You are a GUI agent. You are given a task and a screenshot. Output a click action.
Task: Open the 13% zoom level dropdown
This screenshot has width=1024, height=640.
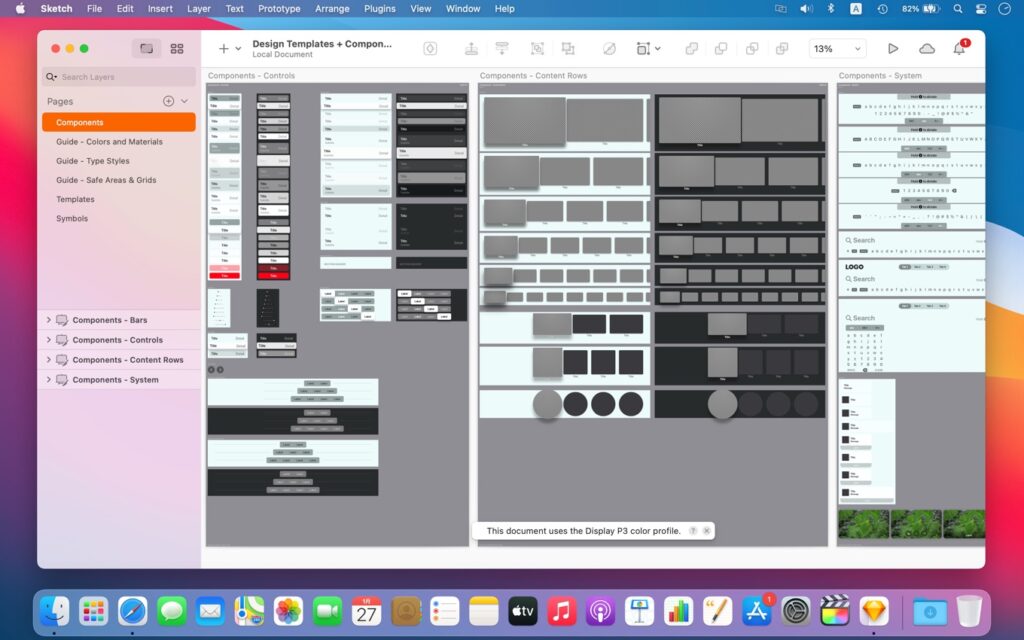pos(837,48)
